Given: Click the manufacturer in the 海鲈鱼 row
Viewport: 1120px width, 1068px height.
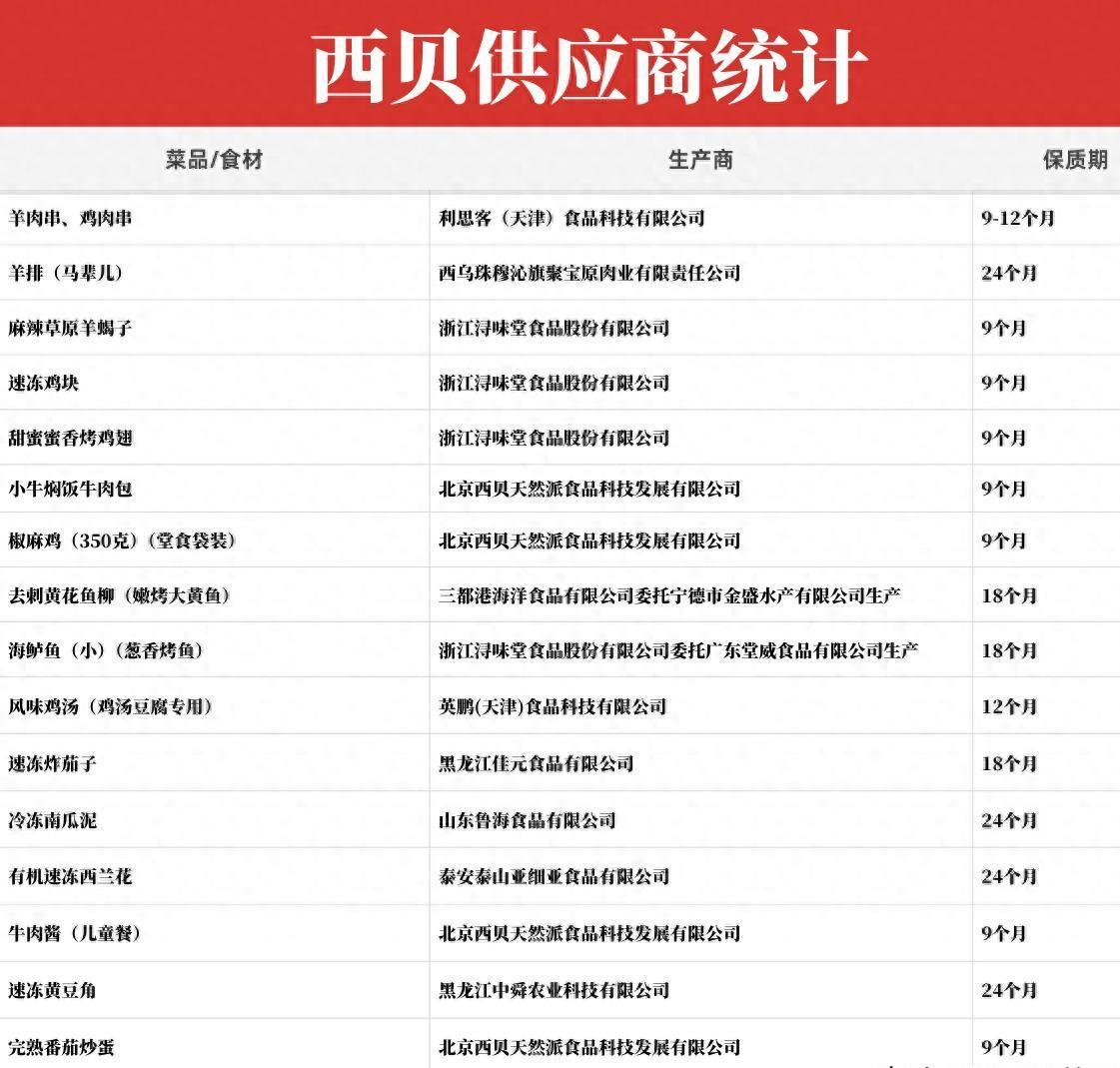Looking at the screenshot, I should click(678, 650).
